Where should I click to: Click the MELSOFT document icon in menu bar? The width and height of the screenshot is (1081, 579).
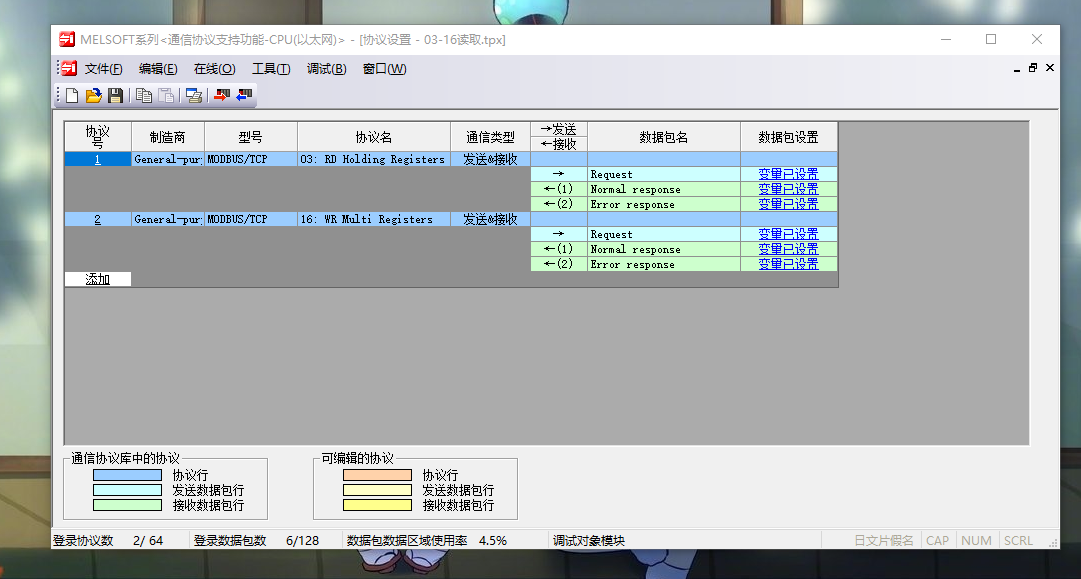pos(68,68)
